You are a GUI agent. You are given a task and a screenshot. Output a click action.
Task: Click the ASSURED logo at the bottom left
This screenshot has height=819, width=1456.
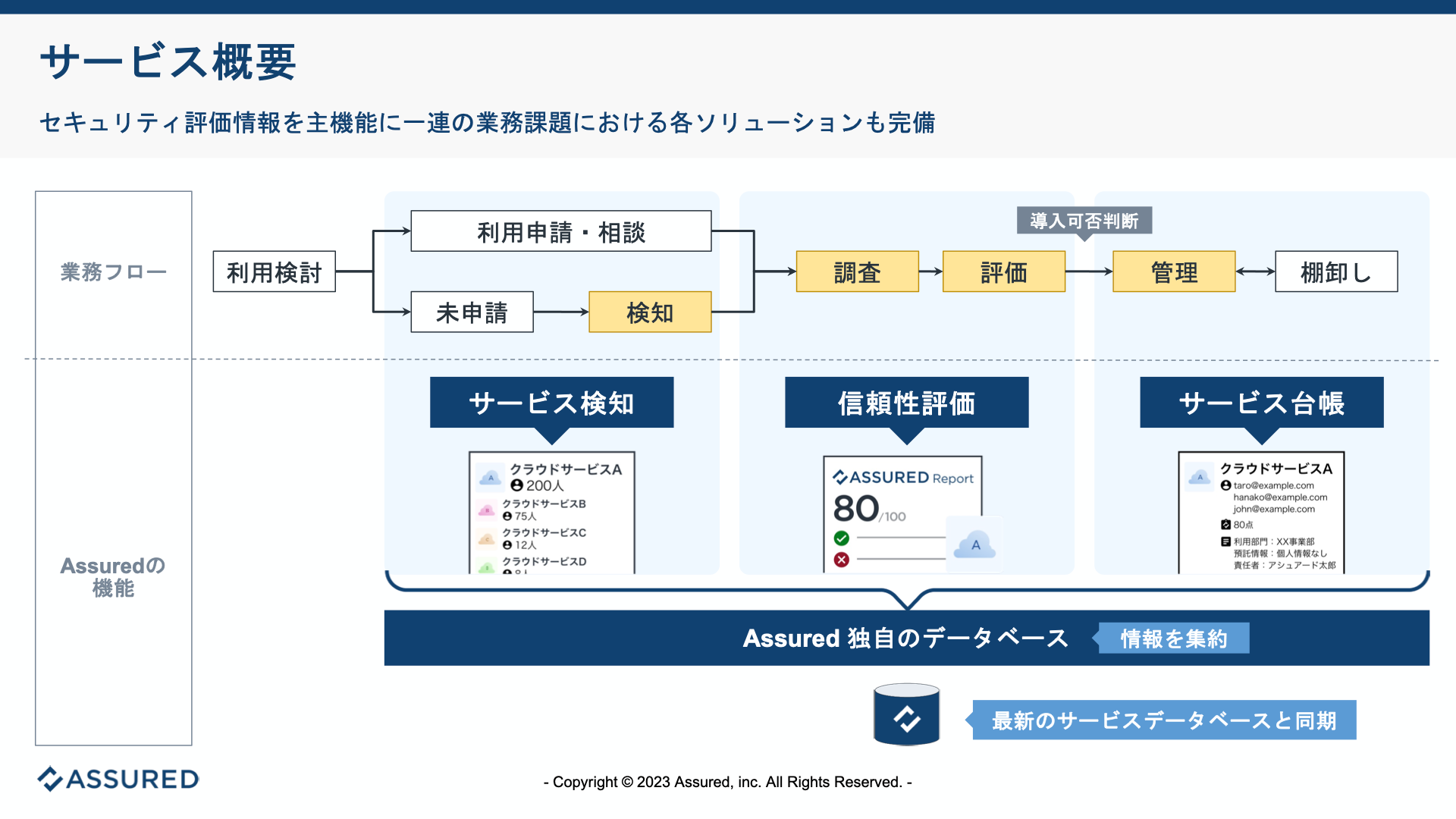pos(118,779)
